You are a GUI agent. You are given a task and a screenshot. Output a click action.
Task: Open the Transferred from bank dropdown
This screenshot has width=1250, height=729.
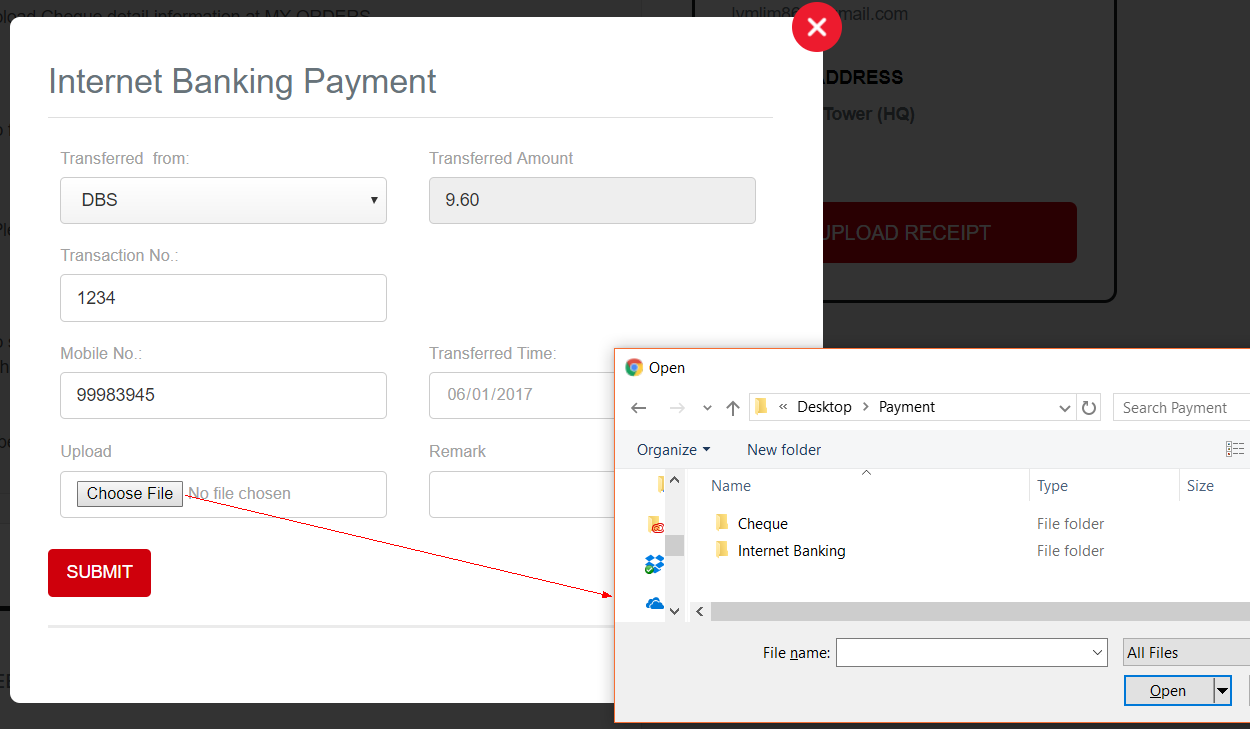223,200
